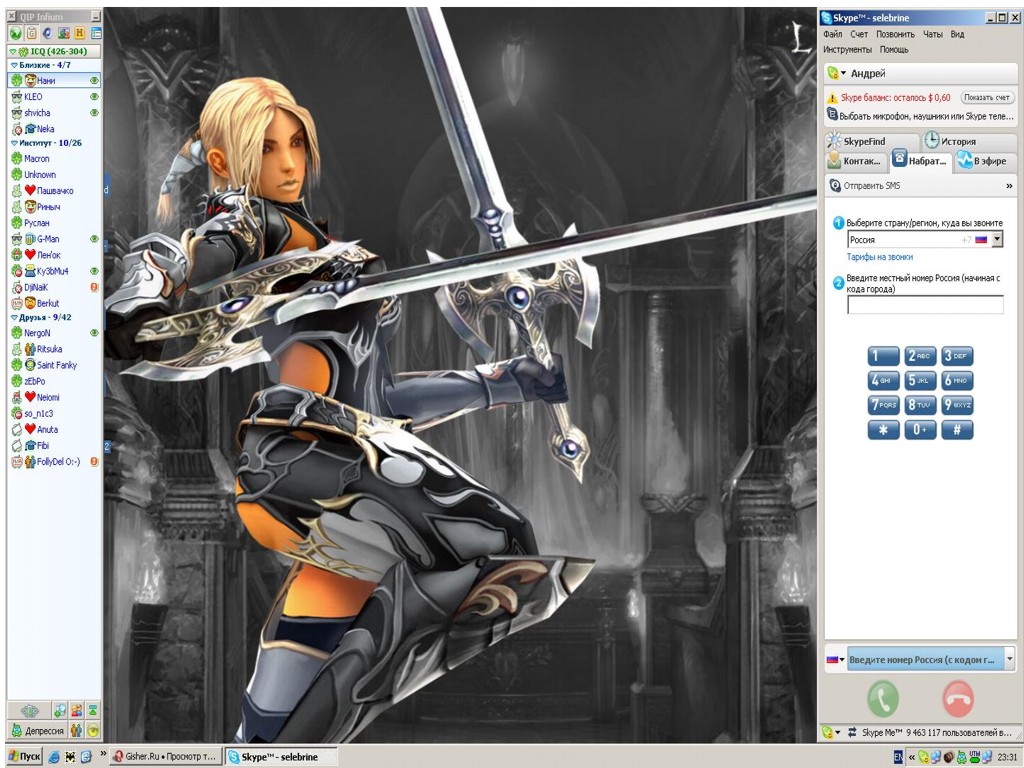The width and height of the screenshot is (1024, 768).
Task: Click the hash key on the dial pad
Action: [x=957, y=430]
